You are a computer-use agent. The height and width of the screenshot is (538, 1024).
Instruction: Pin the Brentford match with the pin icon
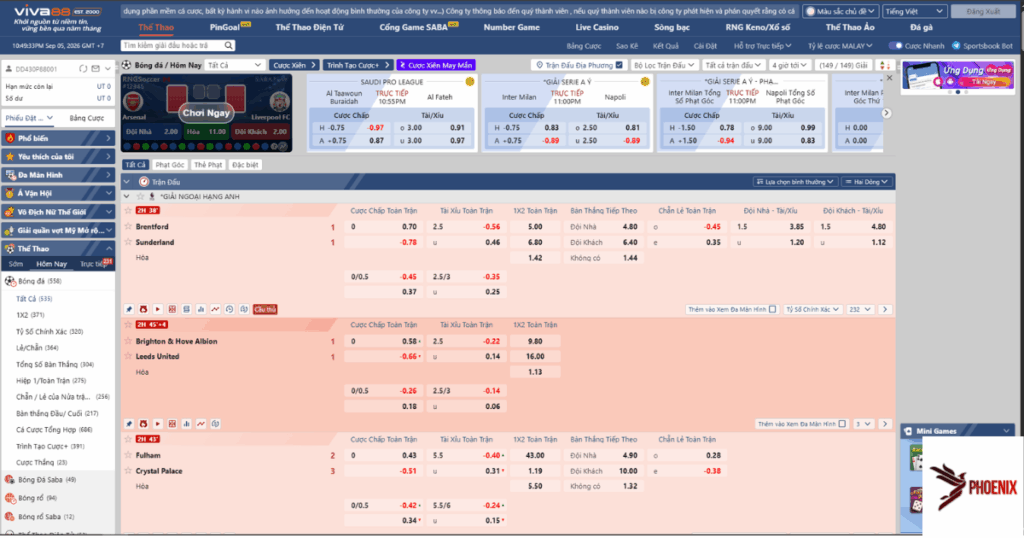(x=129, y=309)
